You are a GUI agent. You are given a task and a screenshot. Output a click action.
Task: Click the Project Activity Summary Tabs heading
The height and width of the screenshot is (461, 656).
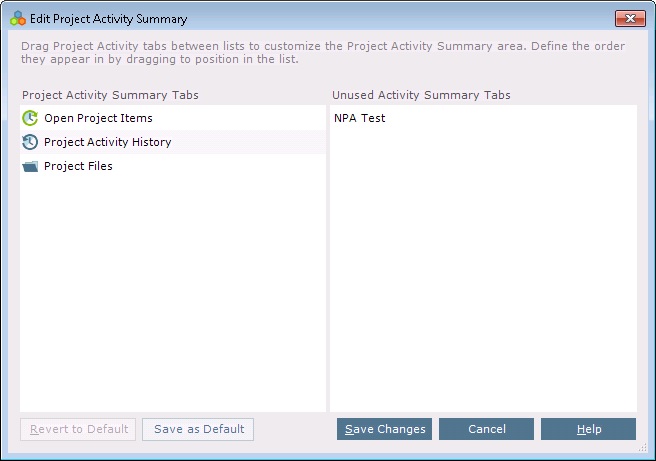click(110, 95)
